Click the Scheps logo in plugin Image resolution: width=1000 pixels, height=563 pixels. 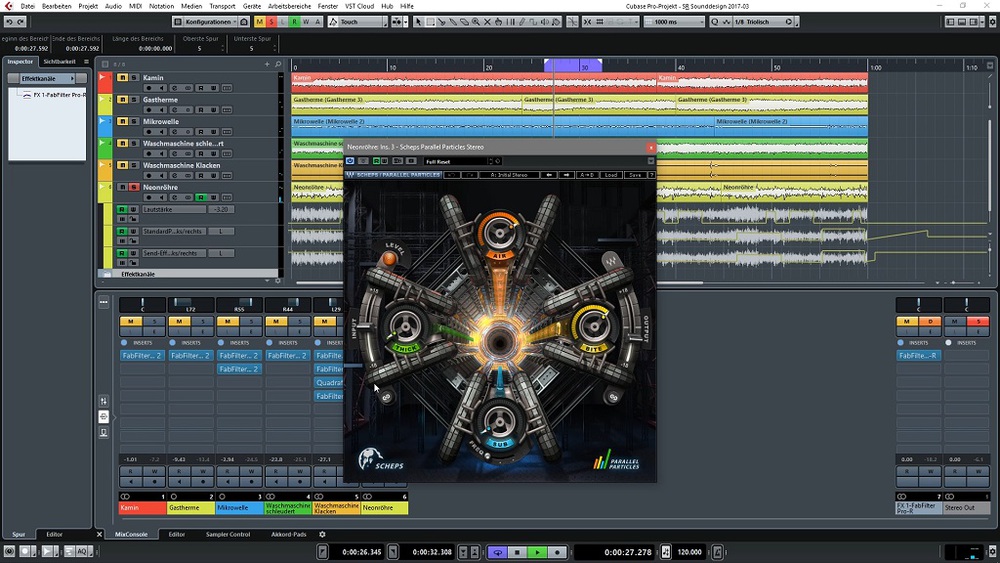click(381, 460)
